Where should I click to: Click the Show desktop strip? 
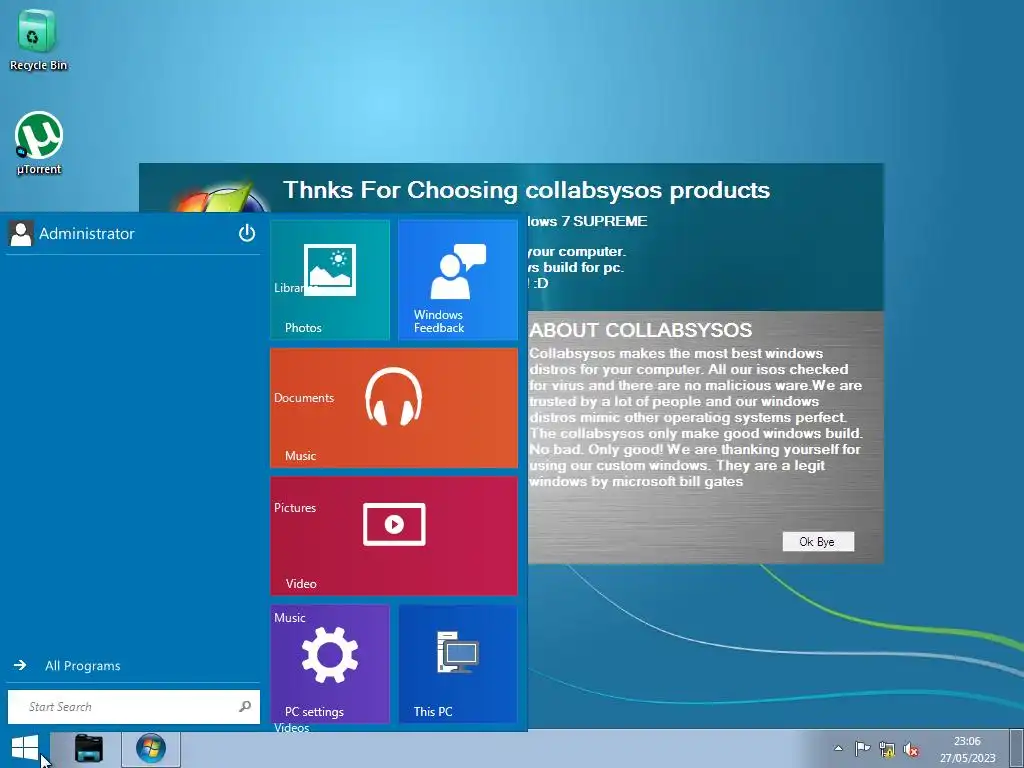click(1016, 748)
